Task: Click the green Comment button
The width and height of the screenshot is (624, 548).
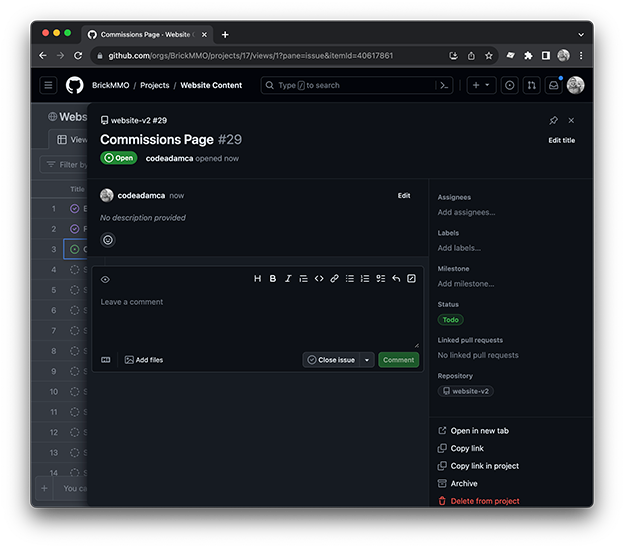Action: [x=398, y=360]
